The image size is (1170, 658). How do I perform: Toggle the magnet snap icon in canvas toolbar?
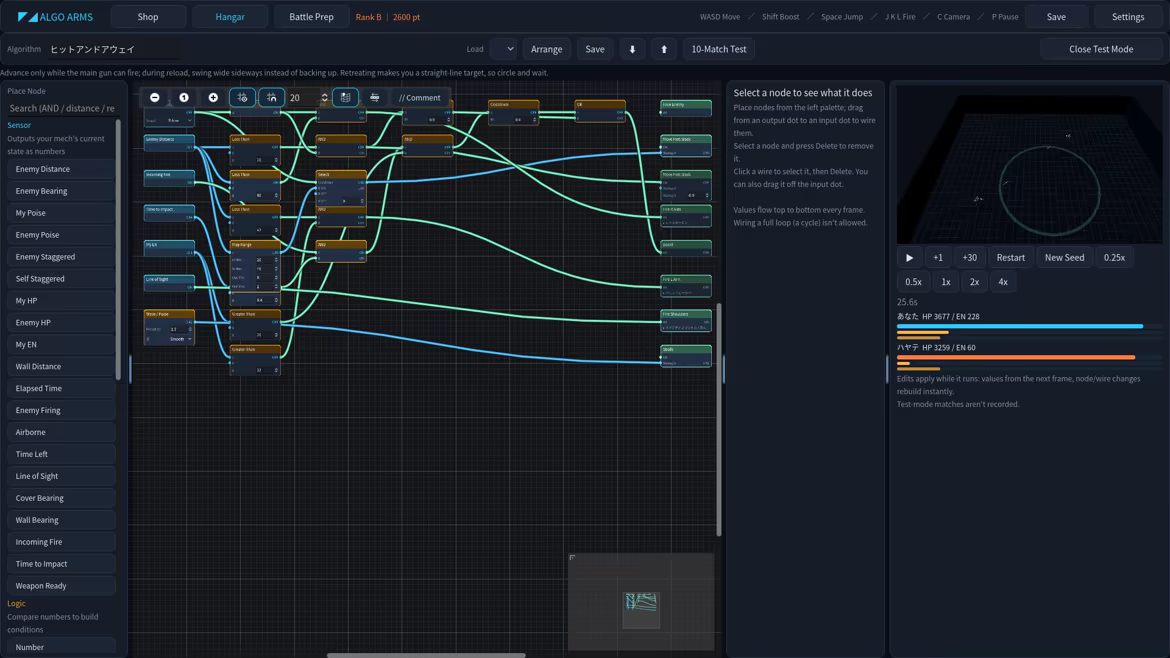(x=272, y=98)
